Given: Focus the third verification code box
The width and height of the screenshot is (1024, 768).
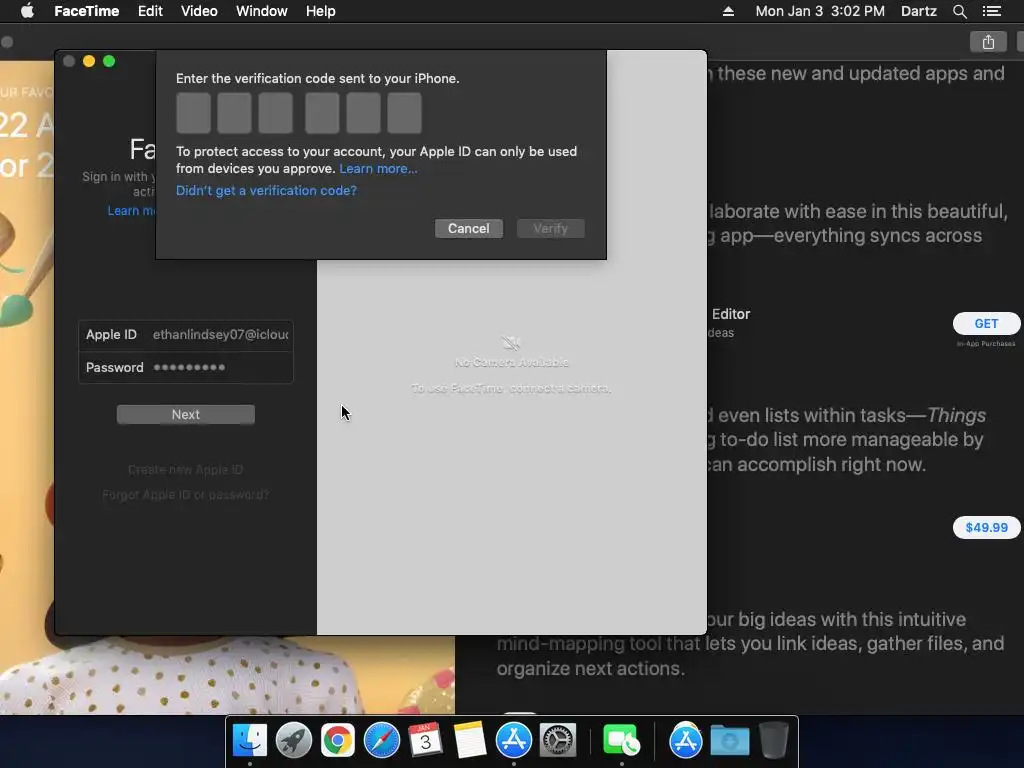Looking at the screenshot, I should (x=276, y=113).
